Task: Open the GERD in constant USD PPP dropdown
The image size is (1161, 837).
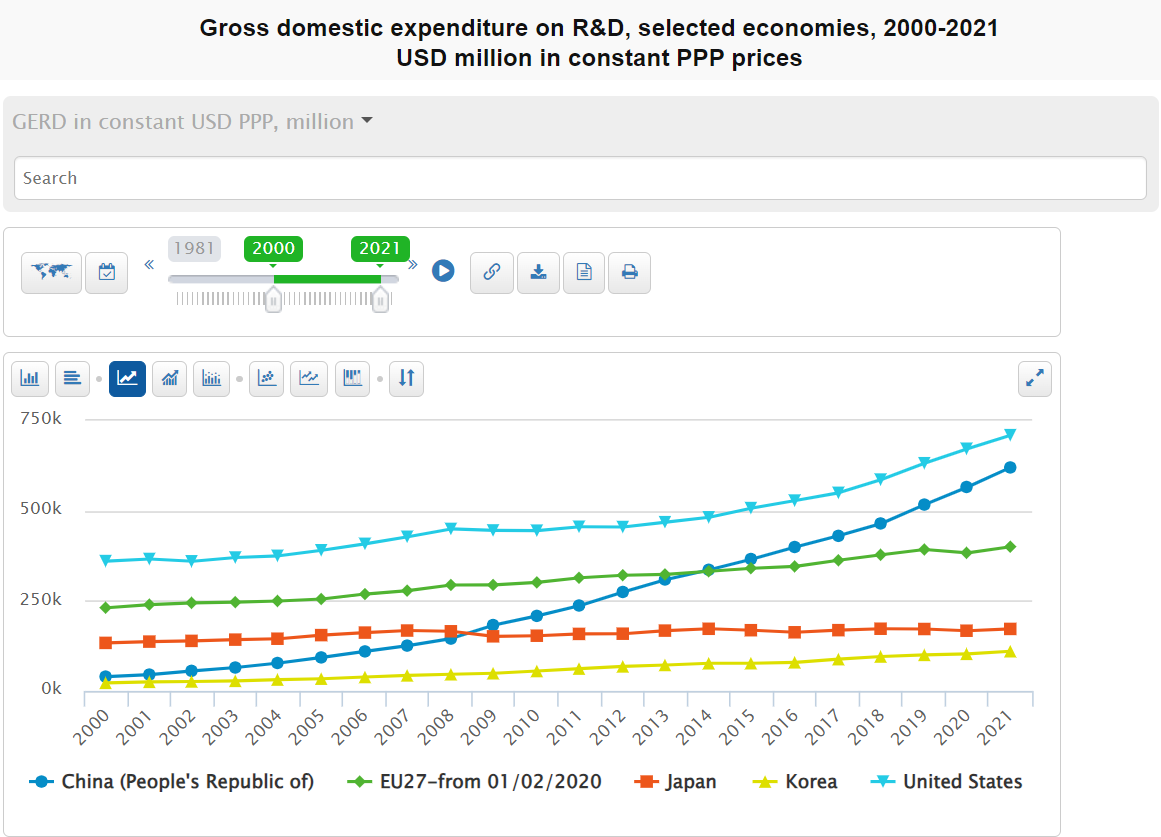Action: (190, 121)
